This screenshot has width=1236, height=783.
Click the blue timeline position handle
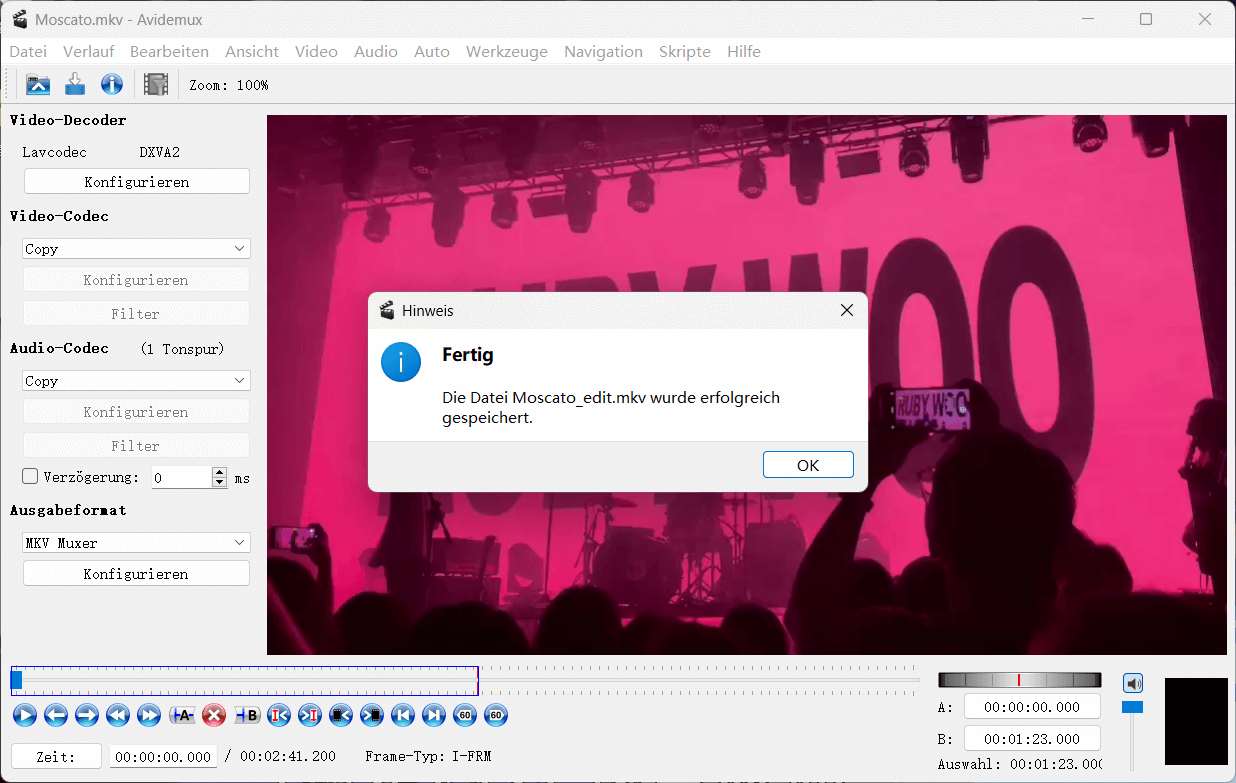coord(16,680)
